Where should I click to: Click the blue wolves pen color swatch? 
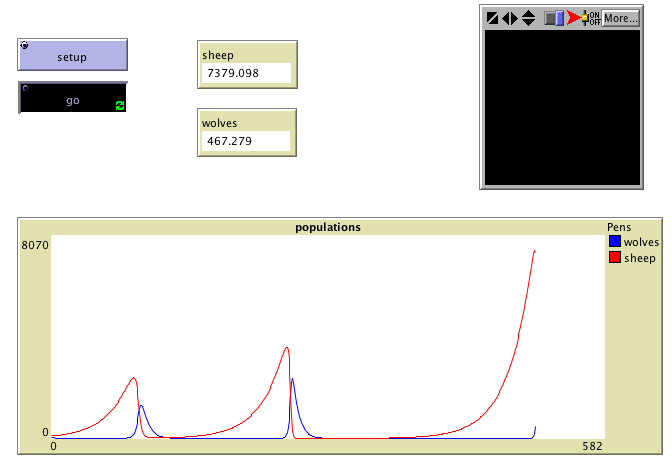pyautogui.click(x=614, y=242)
